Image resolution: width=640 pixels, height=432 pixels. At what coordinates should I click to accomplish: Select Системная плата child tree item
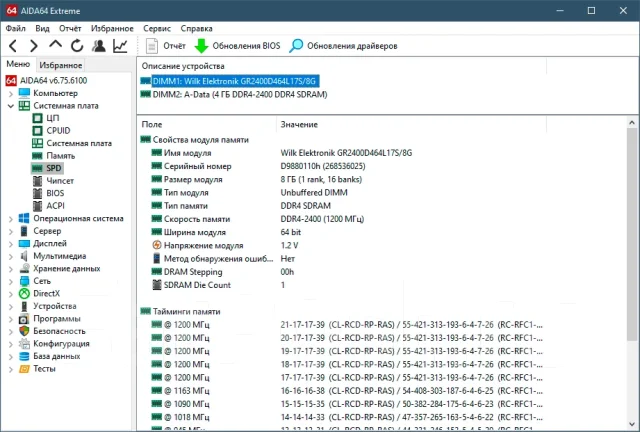(x=79, y=143)
